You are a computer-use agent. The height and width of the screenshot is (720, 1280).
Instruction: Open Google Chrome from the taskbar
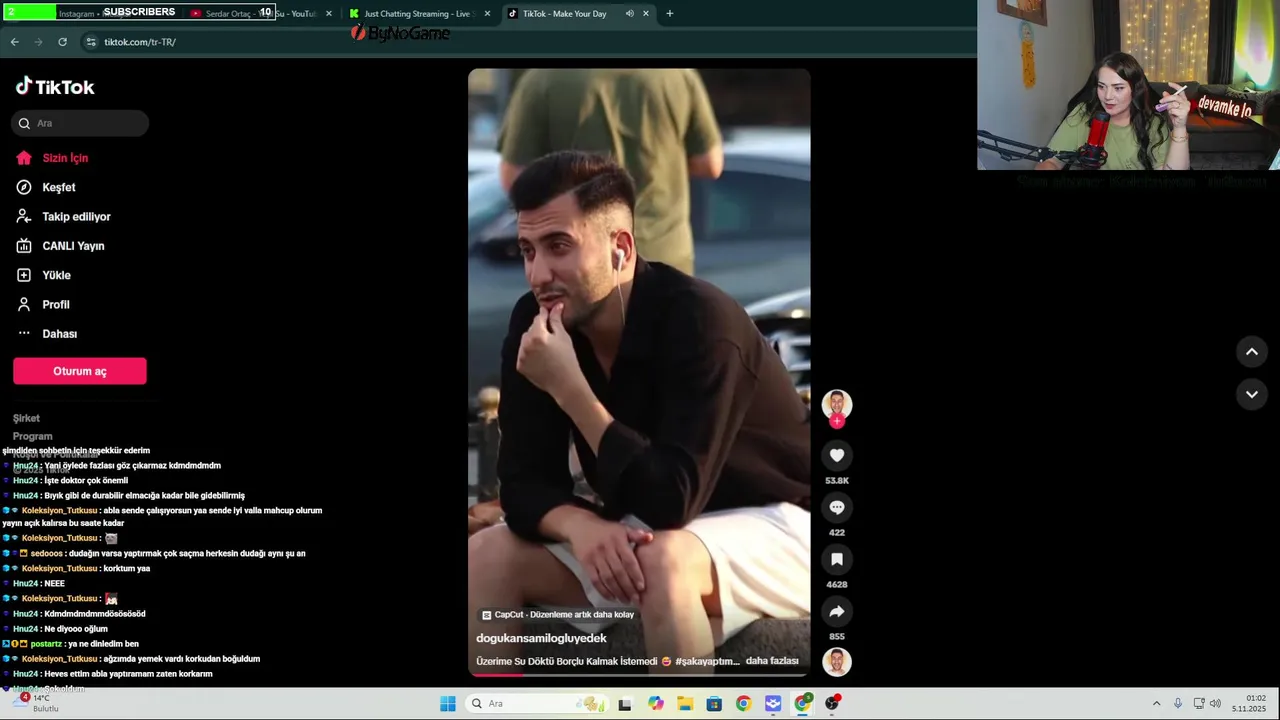click(x=743, y=704)
